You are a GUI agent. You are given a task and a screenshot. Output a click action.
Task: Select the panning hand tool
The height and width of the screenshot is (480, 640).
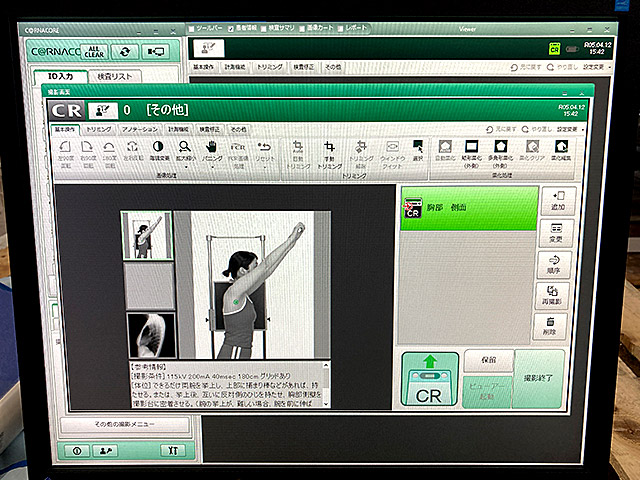[211, 146]
